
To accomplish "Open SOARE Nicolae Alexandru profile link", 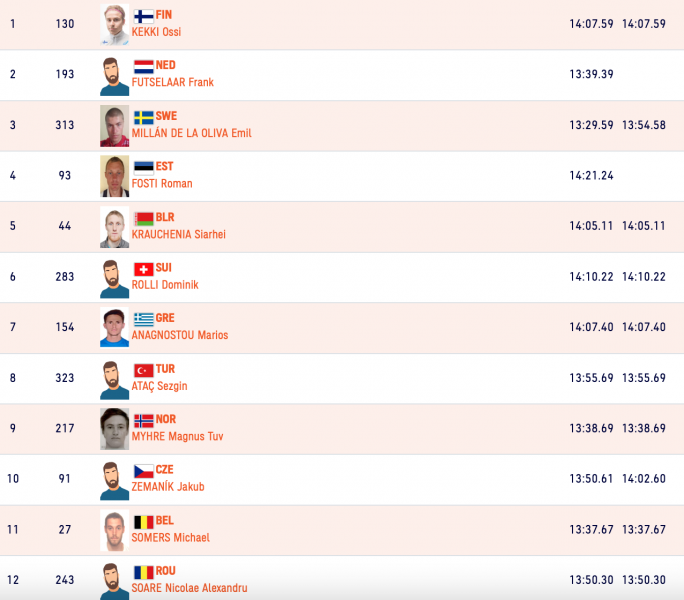I will click(189, 588).
